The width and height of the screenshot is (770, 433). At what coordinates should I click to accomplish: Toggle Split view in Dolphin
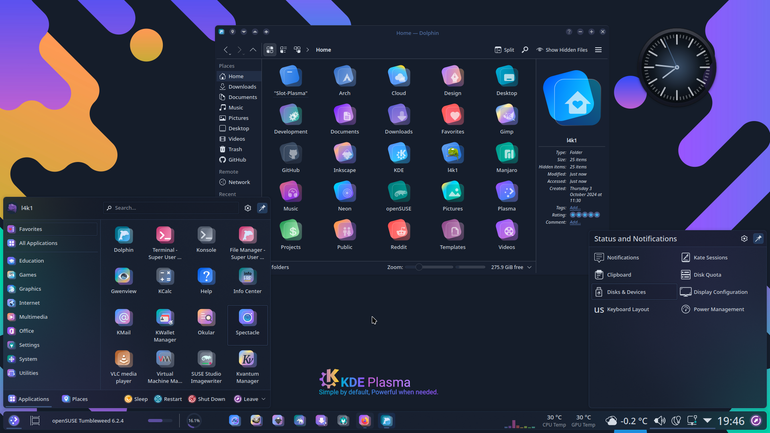[504, 50]
